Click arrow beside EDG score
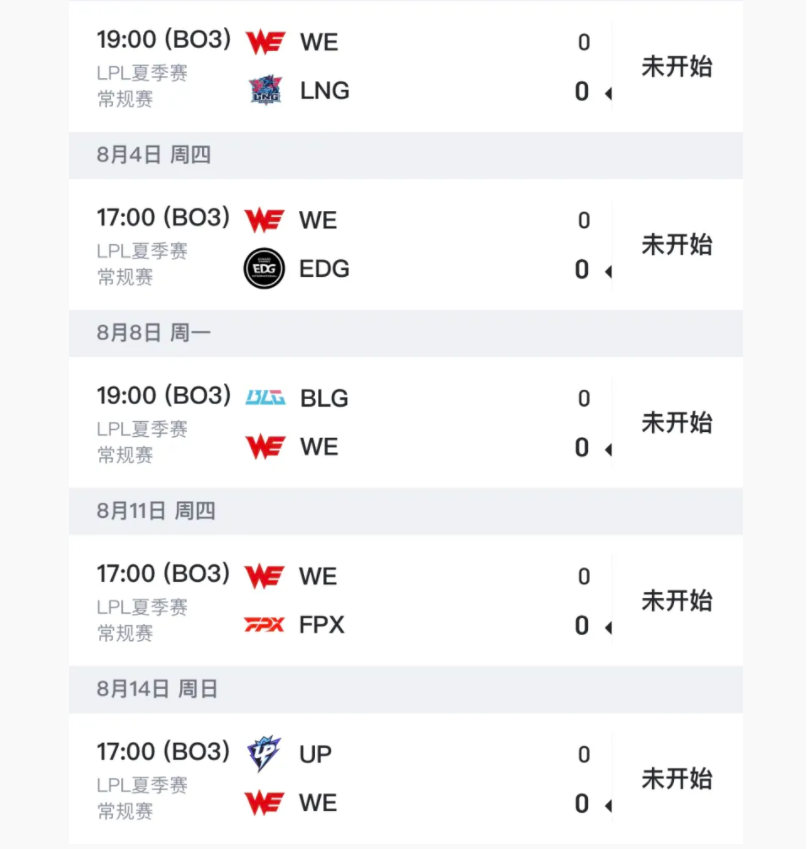 click(x=608, y=272)
